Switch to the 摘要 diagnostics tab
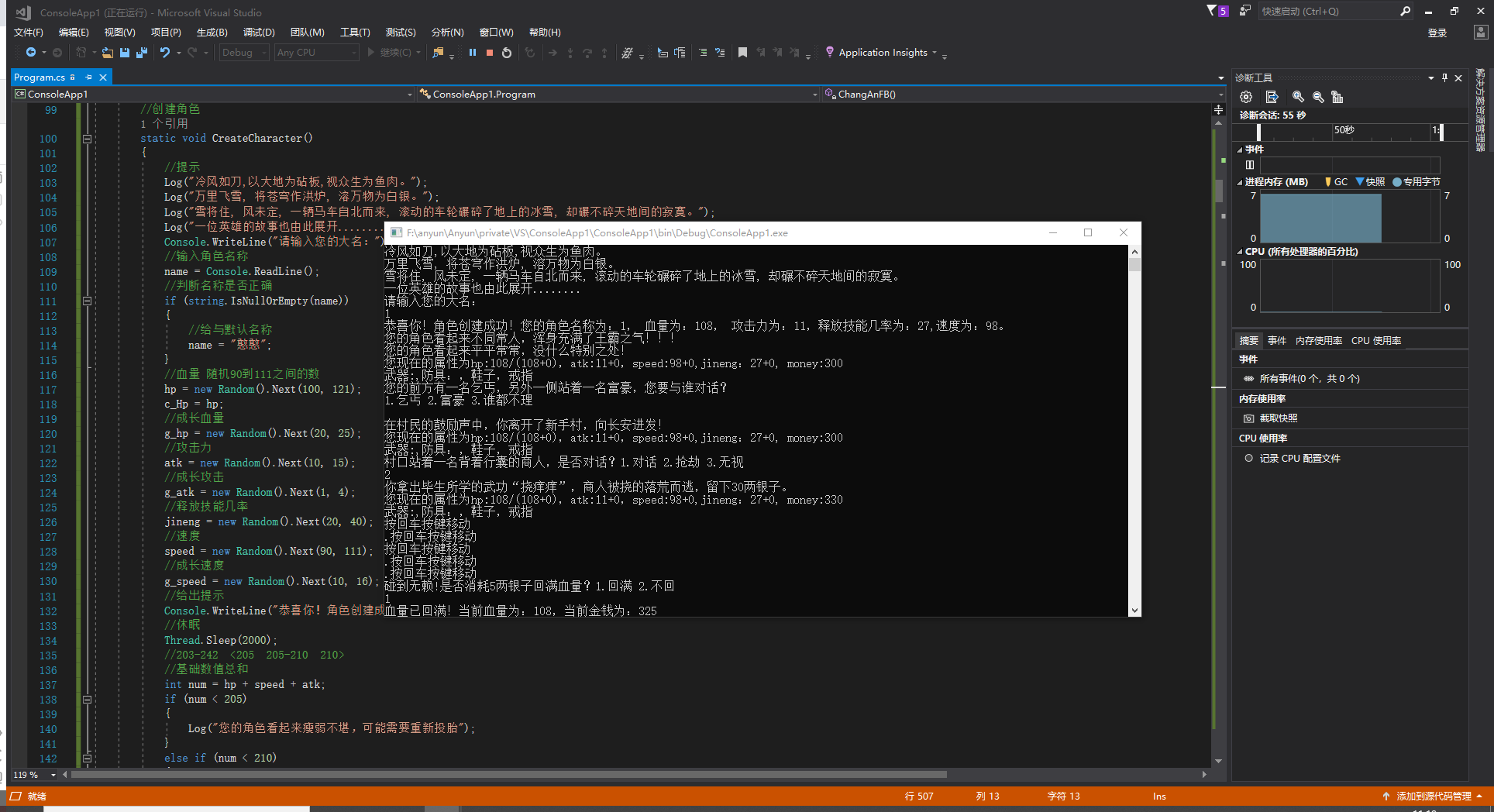 click(1249, 340)
